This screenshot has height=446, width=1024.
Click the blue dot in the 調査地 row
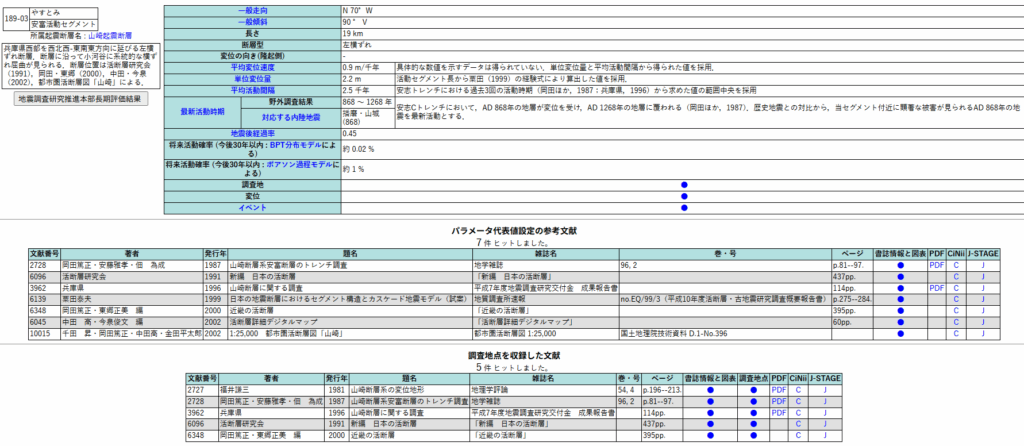click(x=684, y=185)
